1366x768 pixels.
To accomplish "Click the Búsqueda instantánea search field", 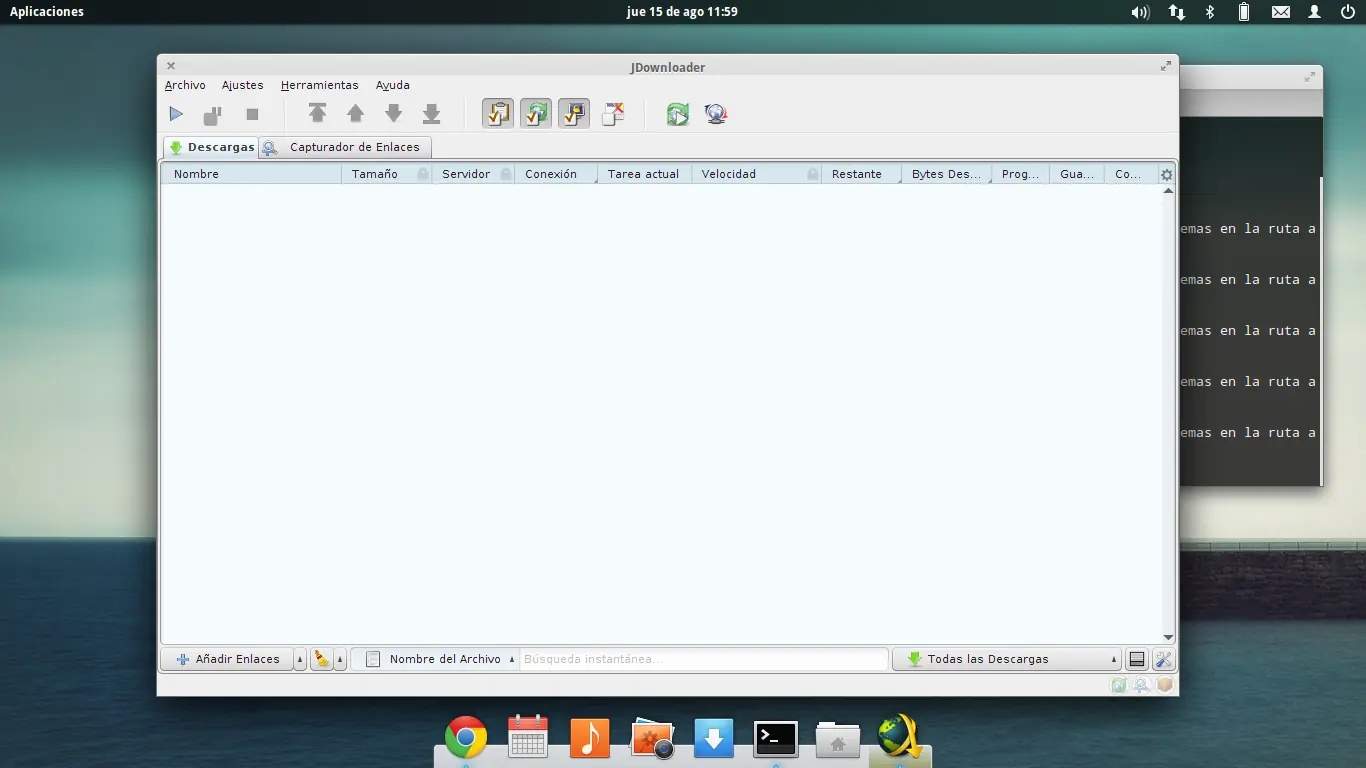I will coord(703,659).
